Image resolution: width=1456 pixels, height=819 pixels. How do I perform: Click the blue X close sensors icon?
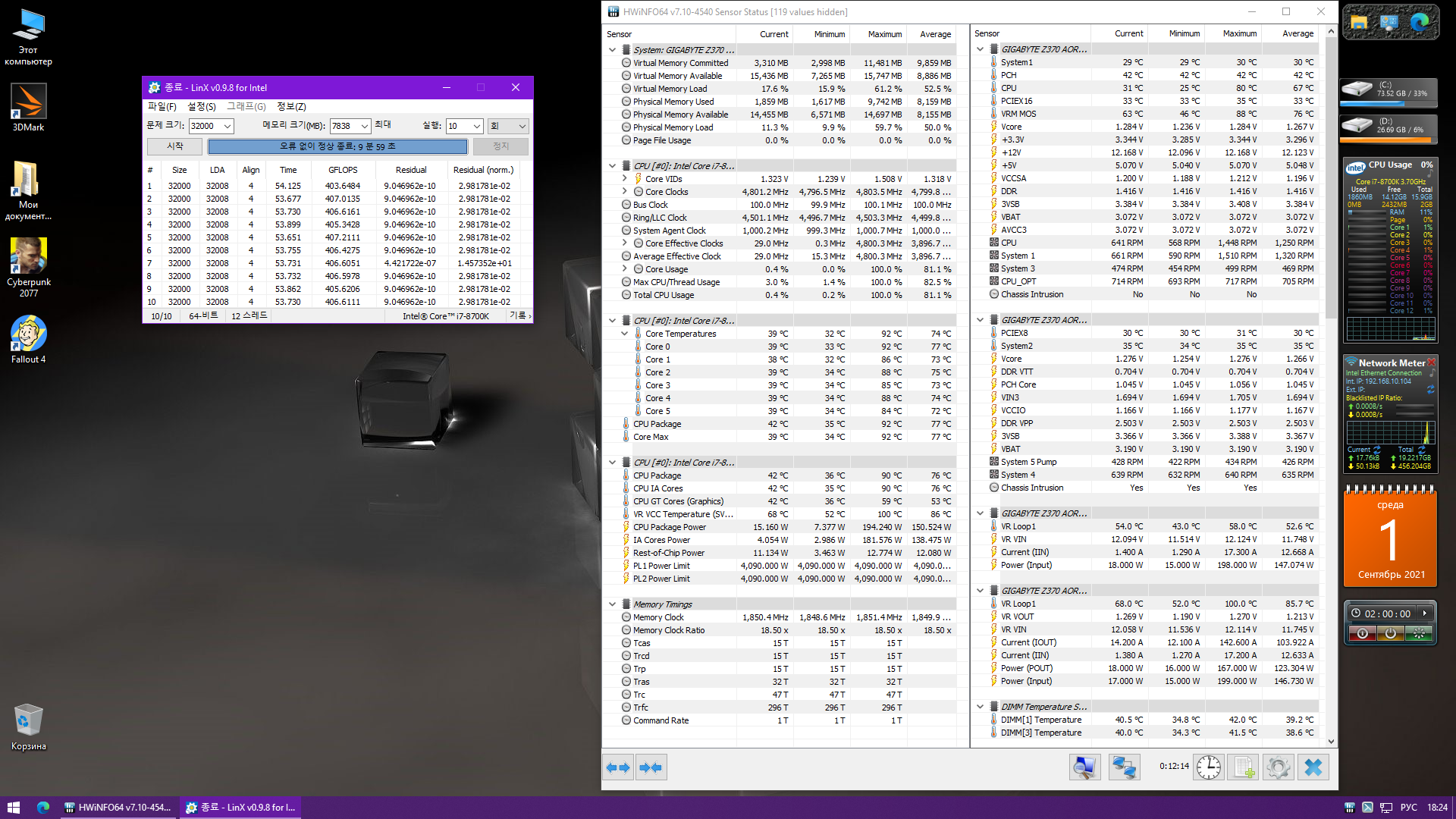[1313, 767]
